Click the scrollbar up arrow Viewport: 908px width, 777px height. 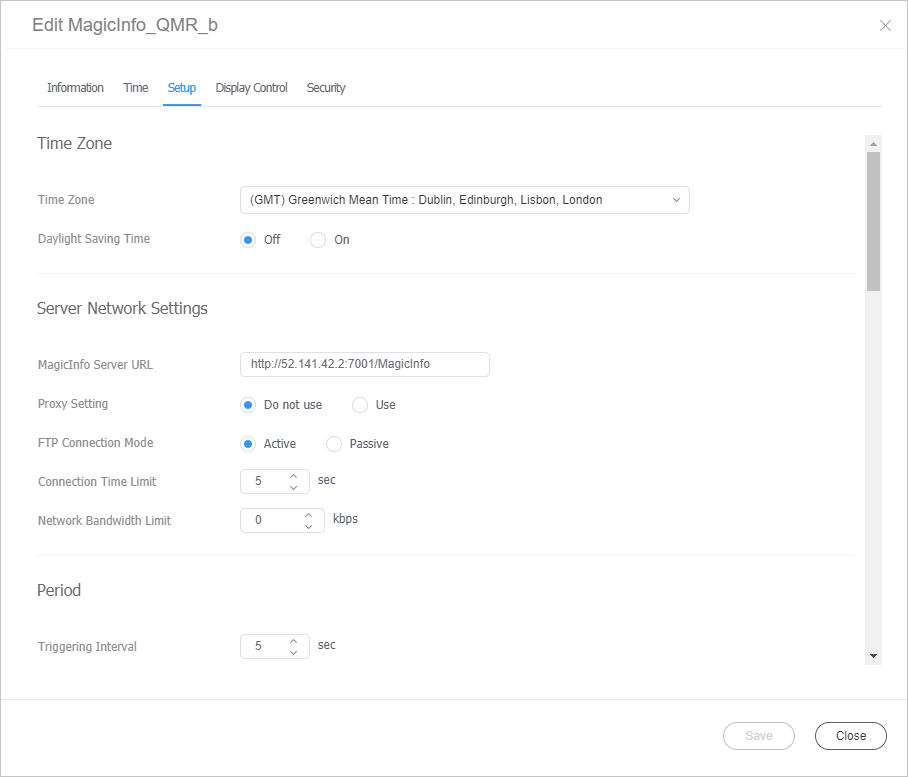873,143
